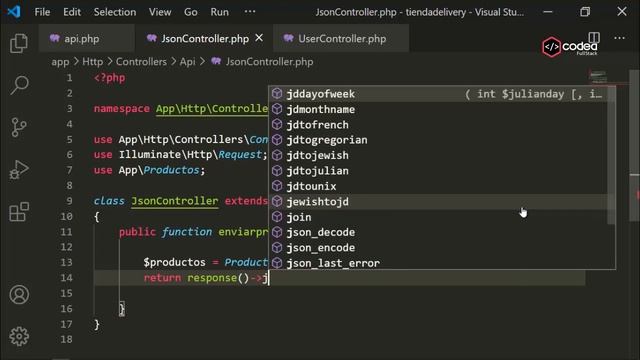Click the public function keyword line 11

click(x=165, y=232)
